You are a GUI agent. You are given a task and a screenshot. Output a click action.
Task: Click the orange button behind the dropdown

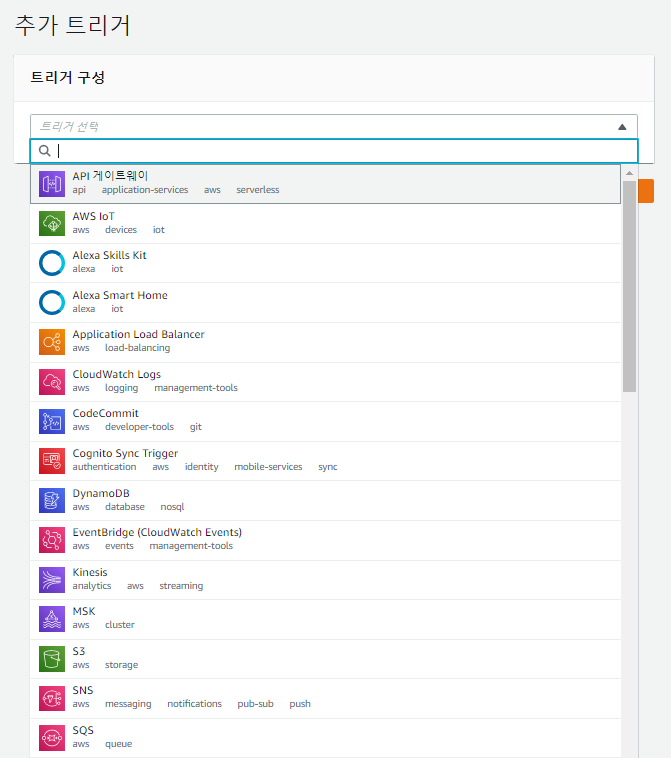(646, 191)
